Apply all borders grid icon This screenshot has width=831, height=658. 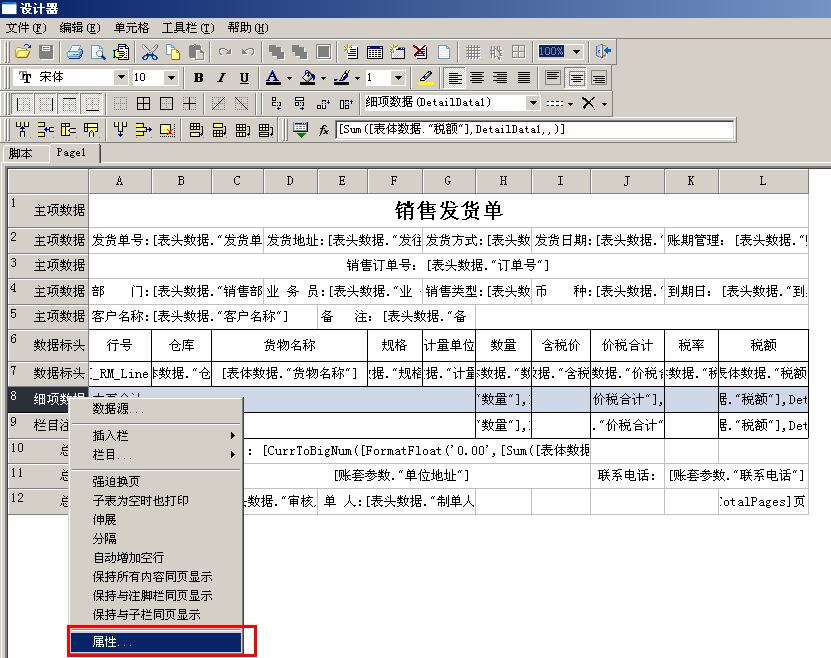pyautogui.click(x=144, y=103)
